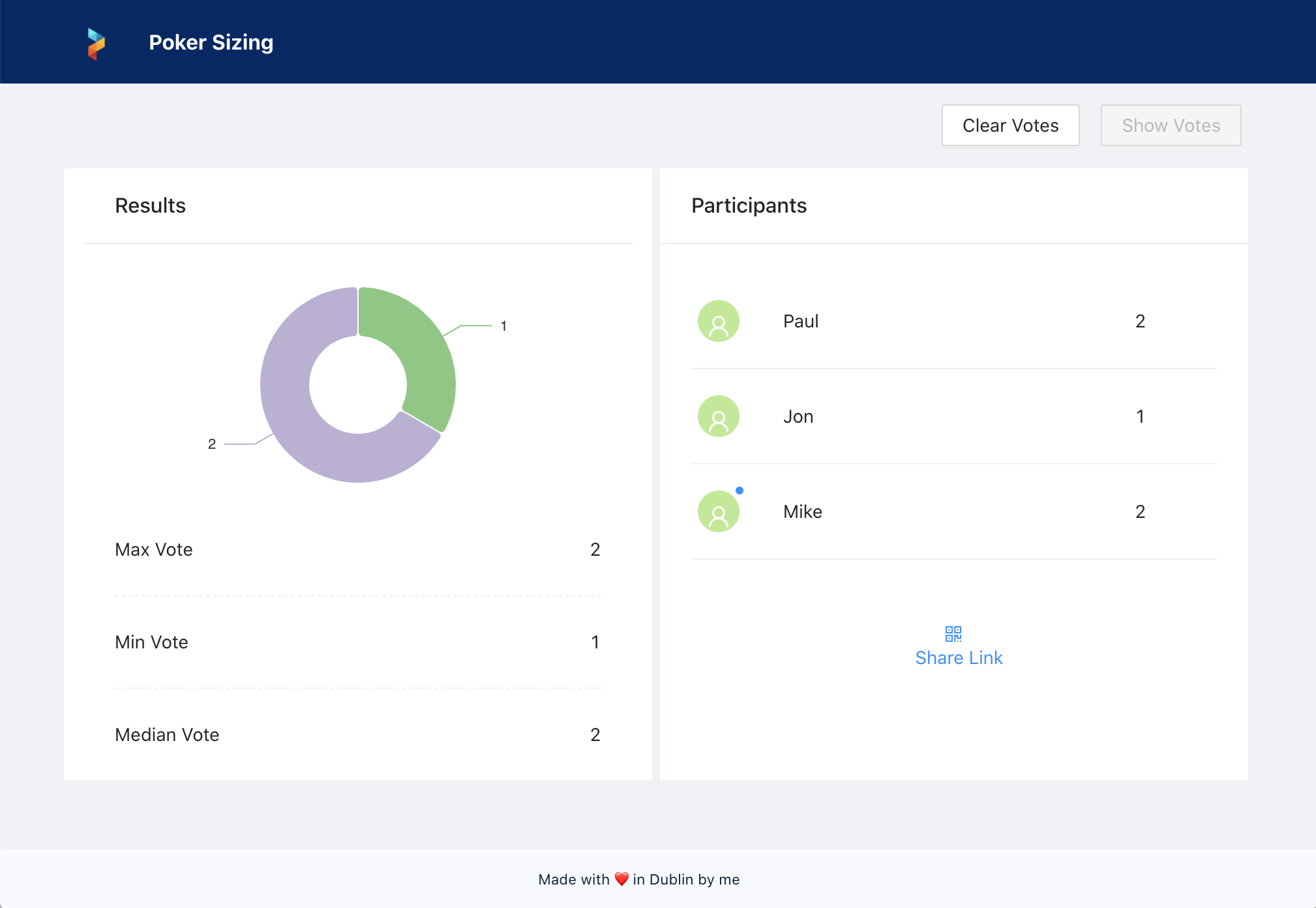Click the chart label for vote 2
The height and width of the screenshot is (908, 1316).
click(x=211, y=444)
